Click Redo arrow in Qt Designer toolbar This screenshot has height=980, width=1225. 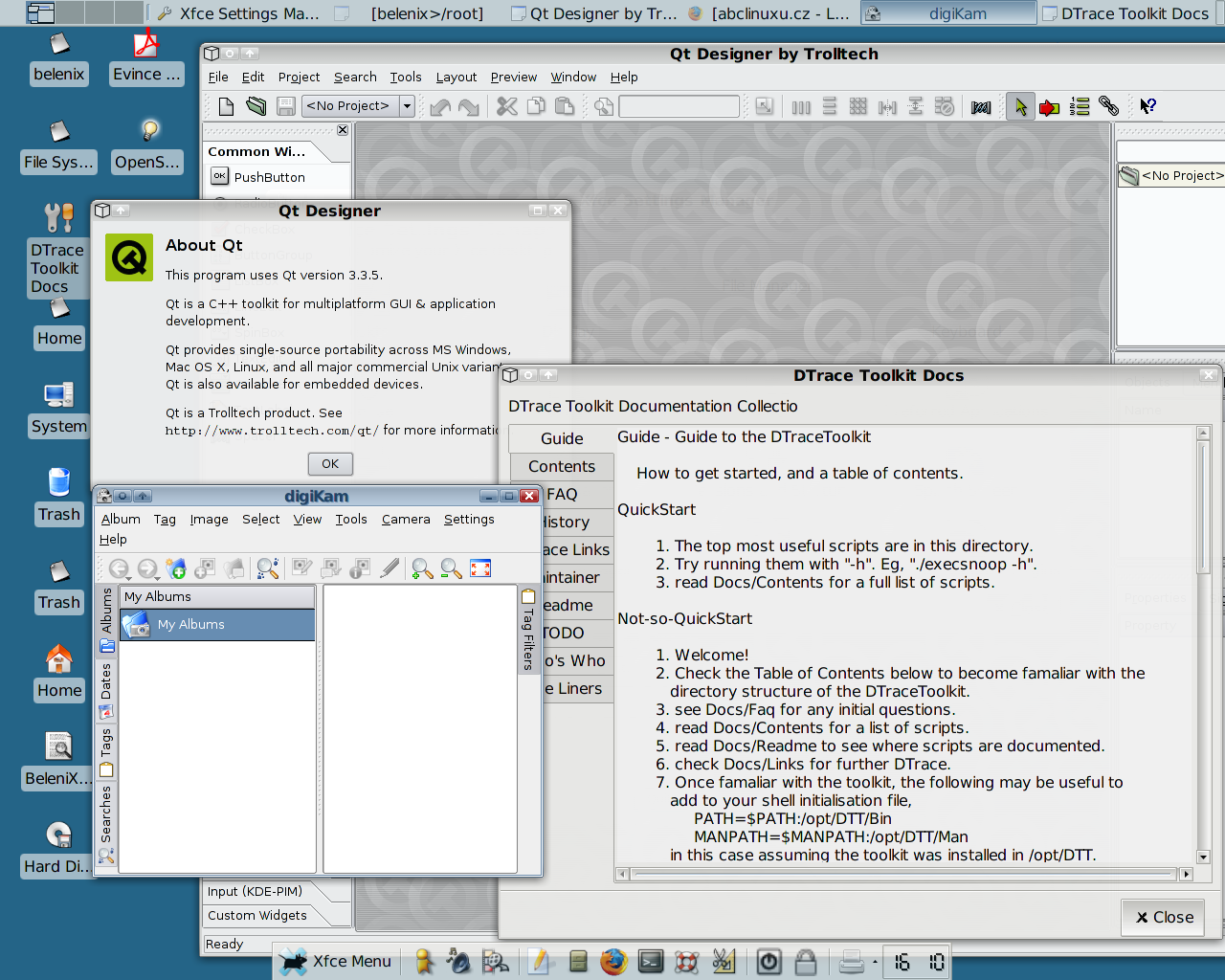point(469,106)
